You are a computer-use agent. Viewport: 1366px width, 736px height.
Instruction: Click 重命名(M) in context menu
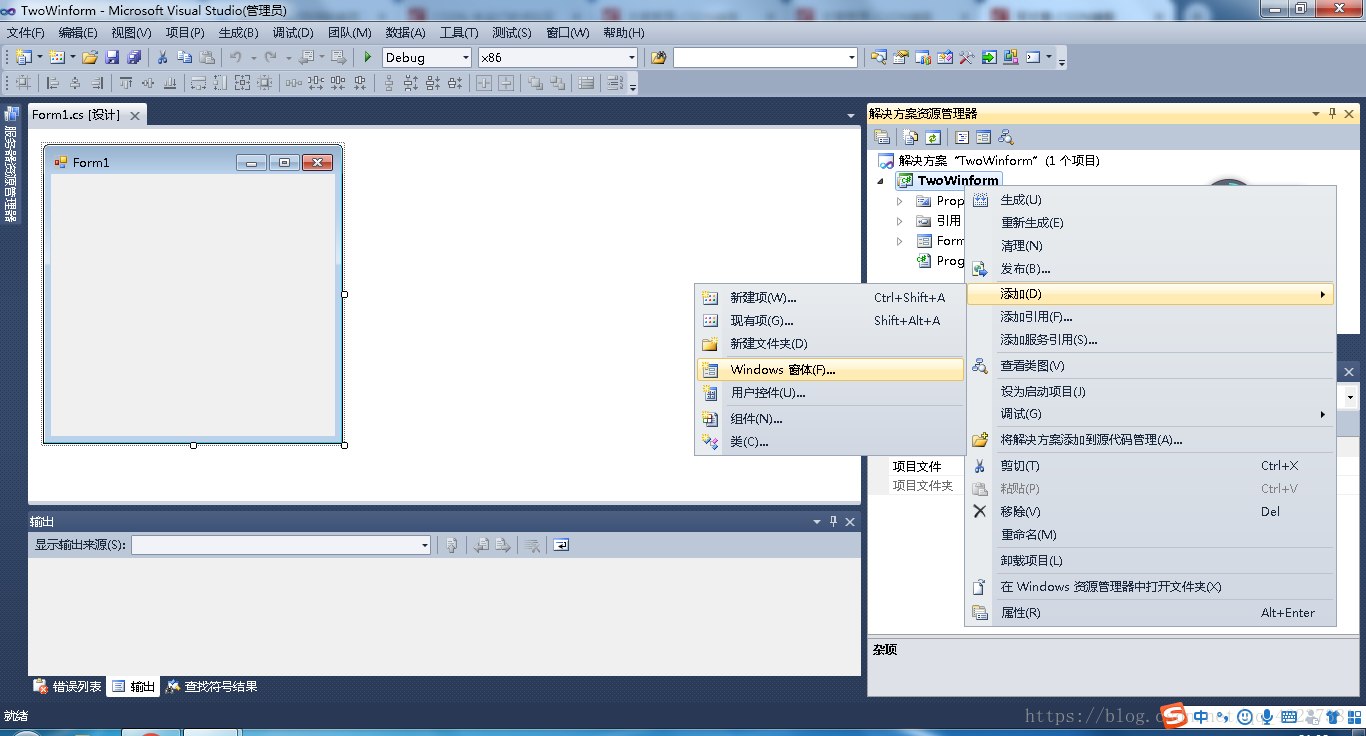coord(1150,535)
